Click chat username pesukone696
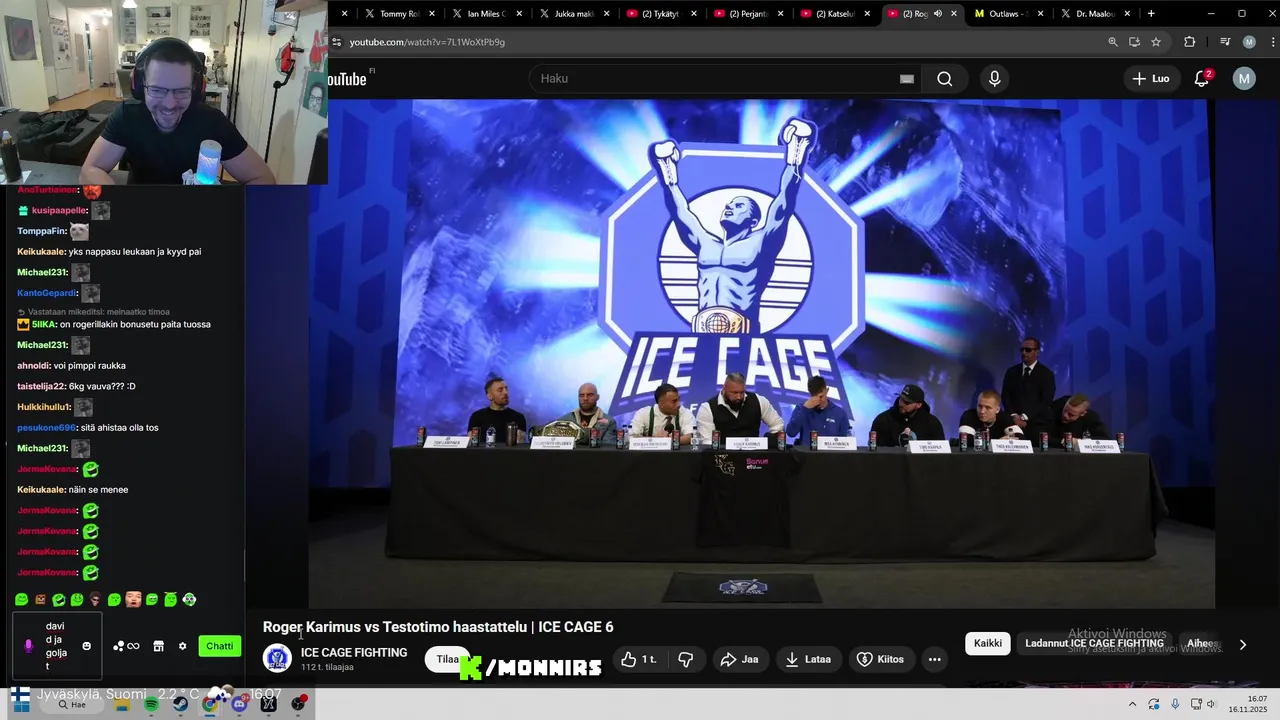 click(x=46, y=428)
